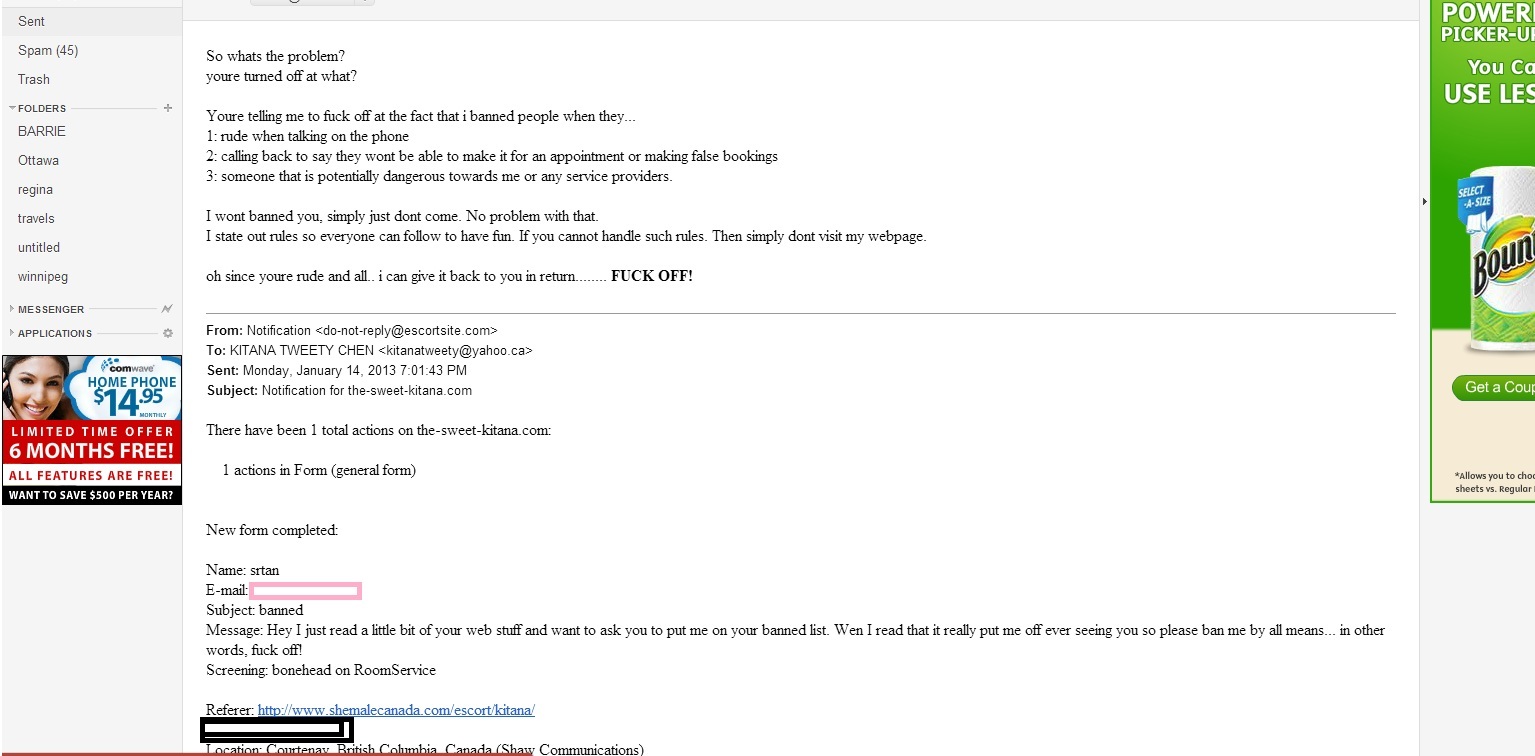Click the add new folder plus icon

coord(168,108)
